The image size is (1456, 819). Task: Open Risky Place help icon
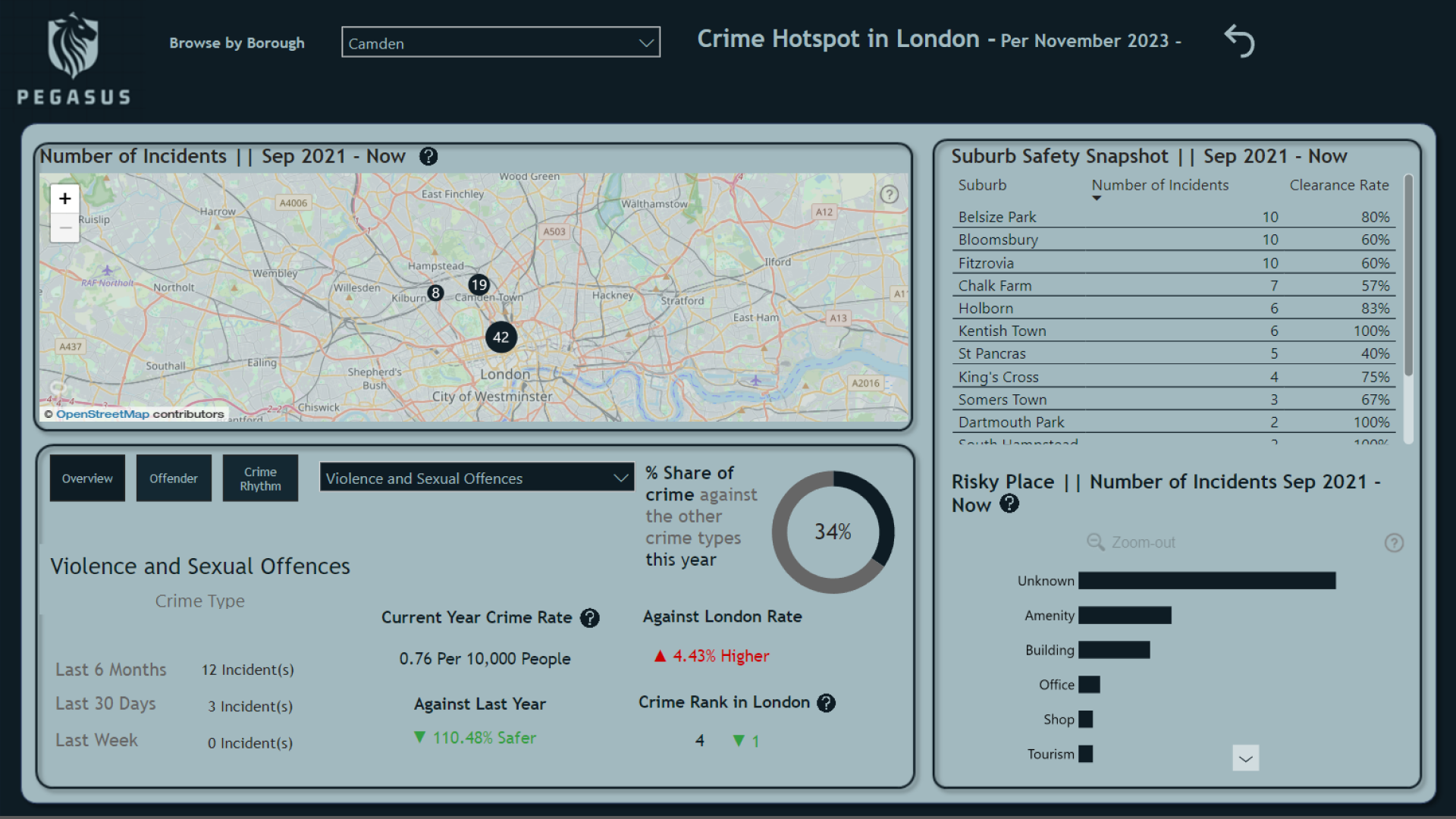[1009, 504]
